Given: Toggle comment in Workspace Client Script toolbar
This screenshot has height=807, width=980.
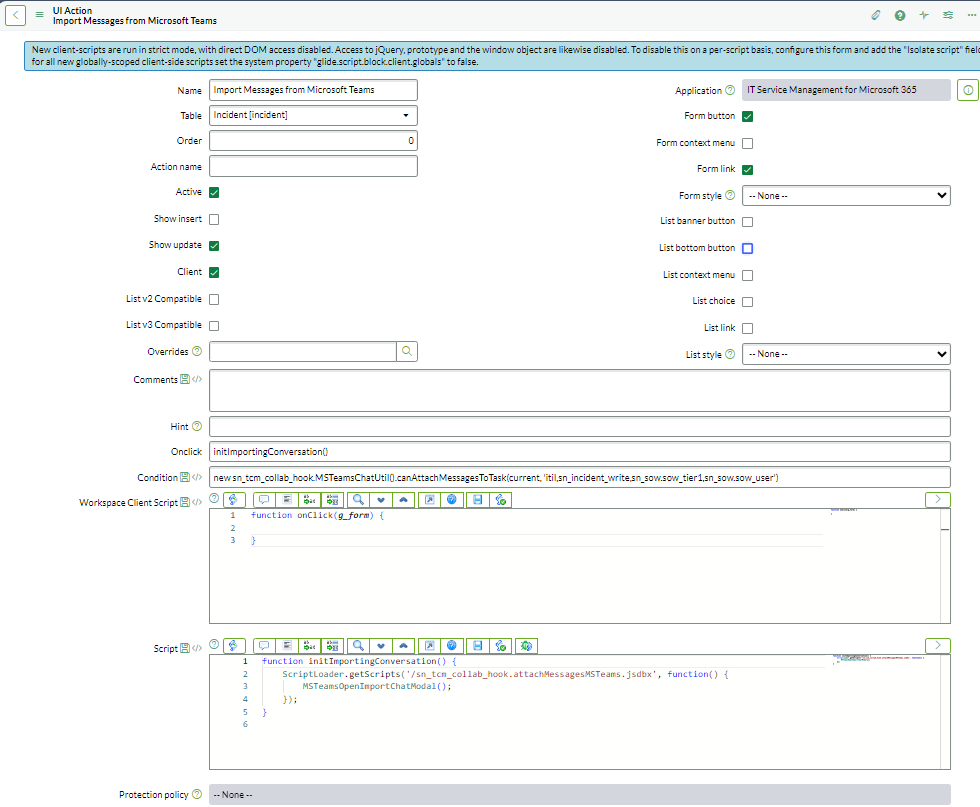Looking at the screenshot, I should [x=264, y=499].
